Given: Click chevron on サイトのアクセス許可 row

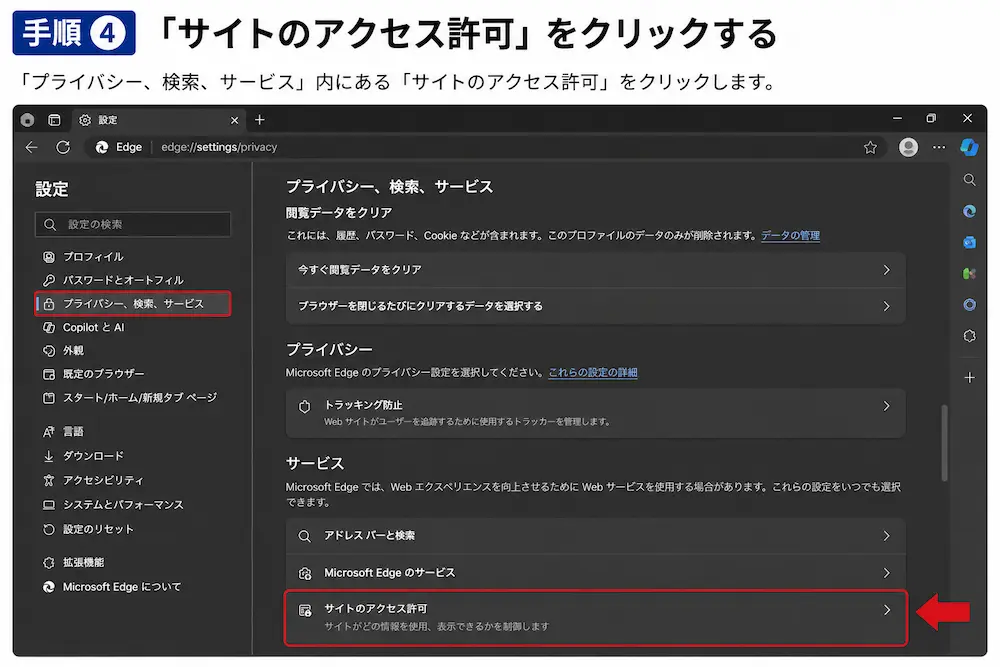Looking at the screenshot, I should coord(886,610).
